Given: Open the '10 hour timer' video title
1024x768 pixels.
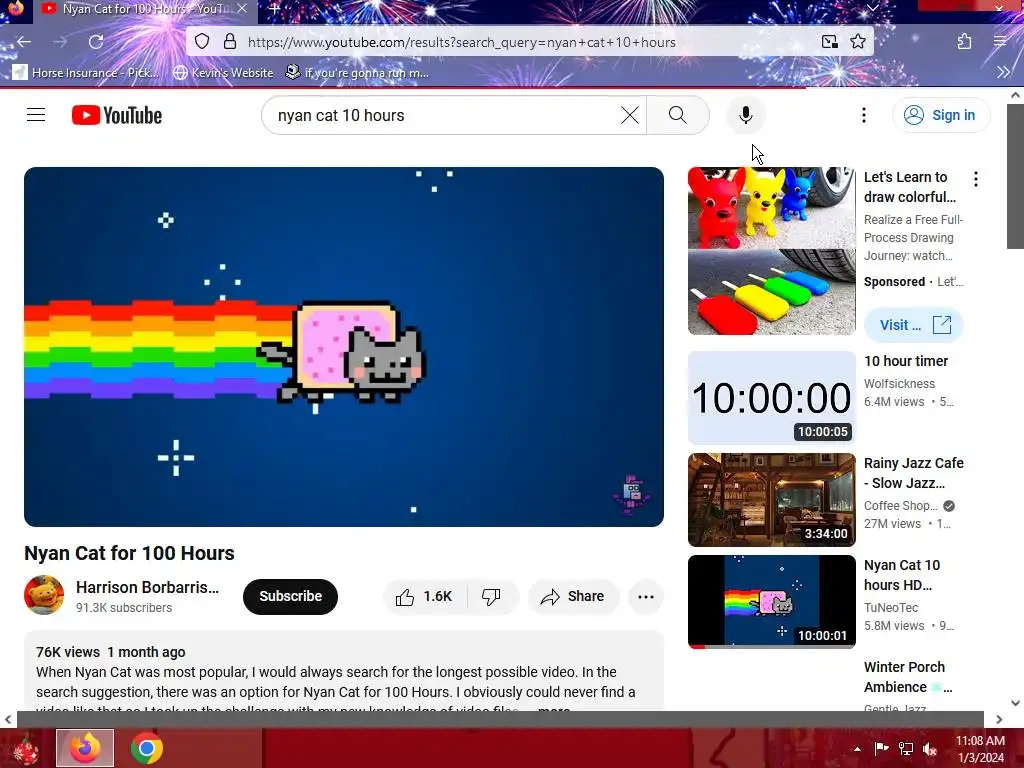Looking at the screenshot, I should [x=906, y=361].
